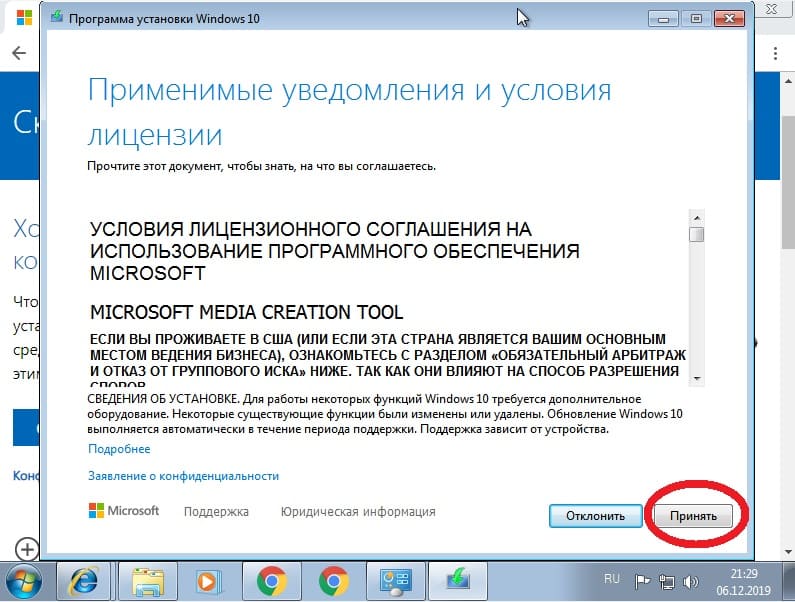Screen dimensions: 795x602
Task: Click the license text scrollbar thumb
Action: click(x=696, y=235)
